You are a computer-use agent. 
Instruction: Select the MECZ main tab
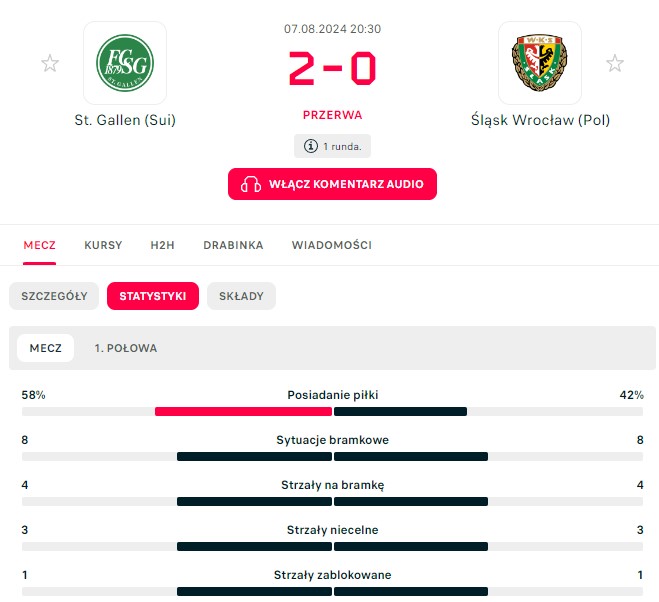click(x=40, y=245)
